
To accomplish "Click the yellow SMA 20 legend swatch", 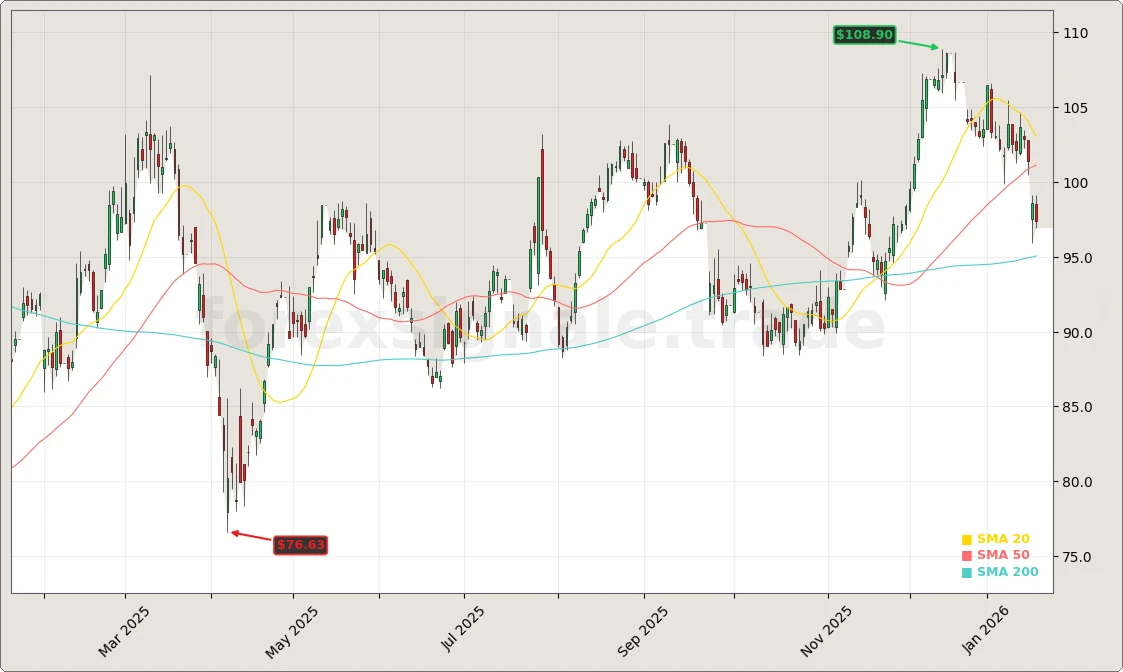I will point(967,540).
